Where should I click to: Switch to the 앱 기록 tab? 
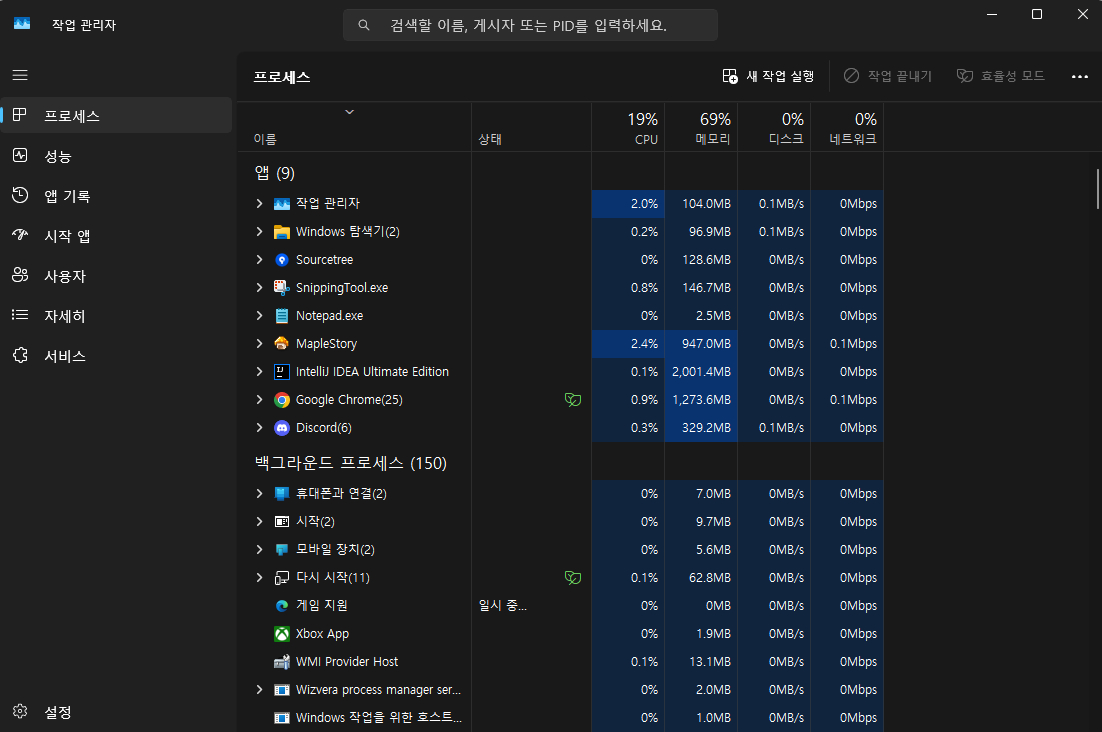click(117, 195)
